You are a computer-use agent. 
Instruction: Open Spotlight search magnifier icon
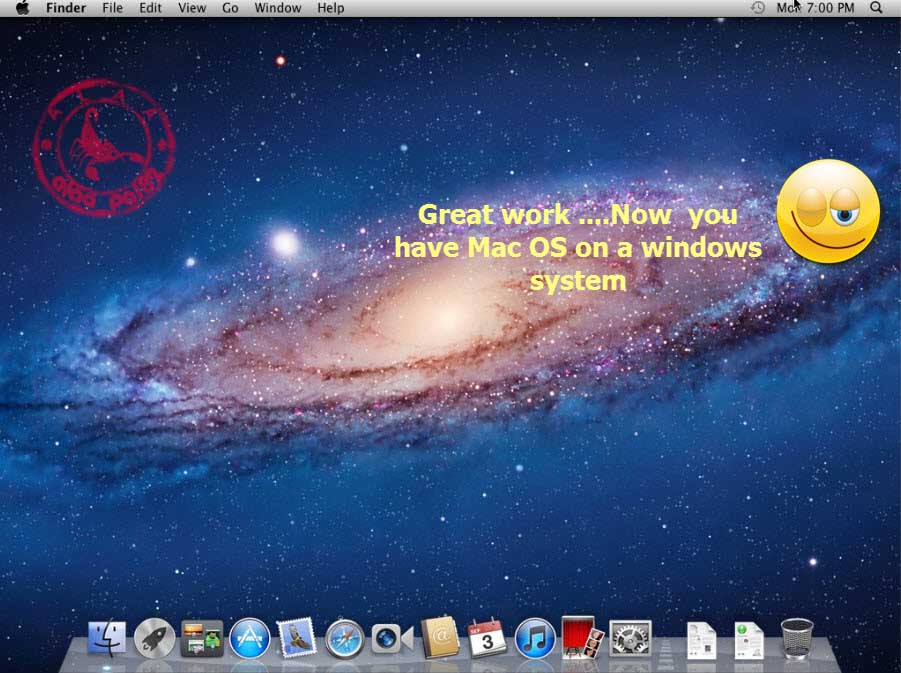876,8
